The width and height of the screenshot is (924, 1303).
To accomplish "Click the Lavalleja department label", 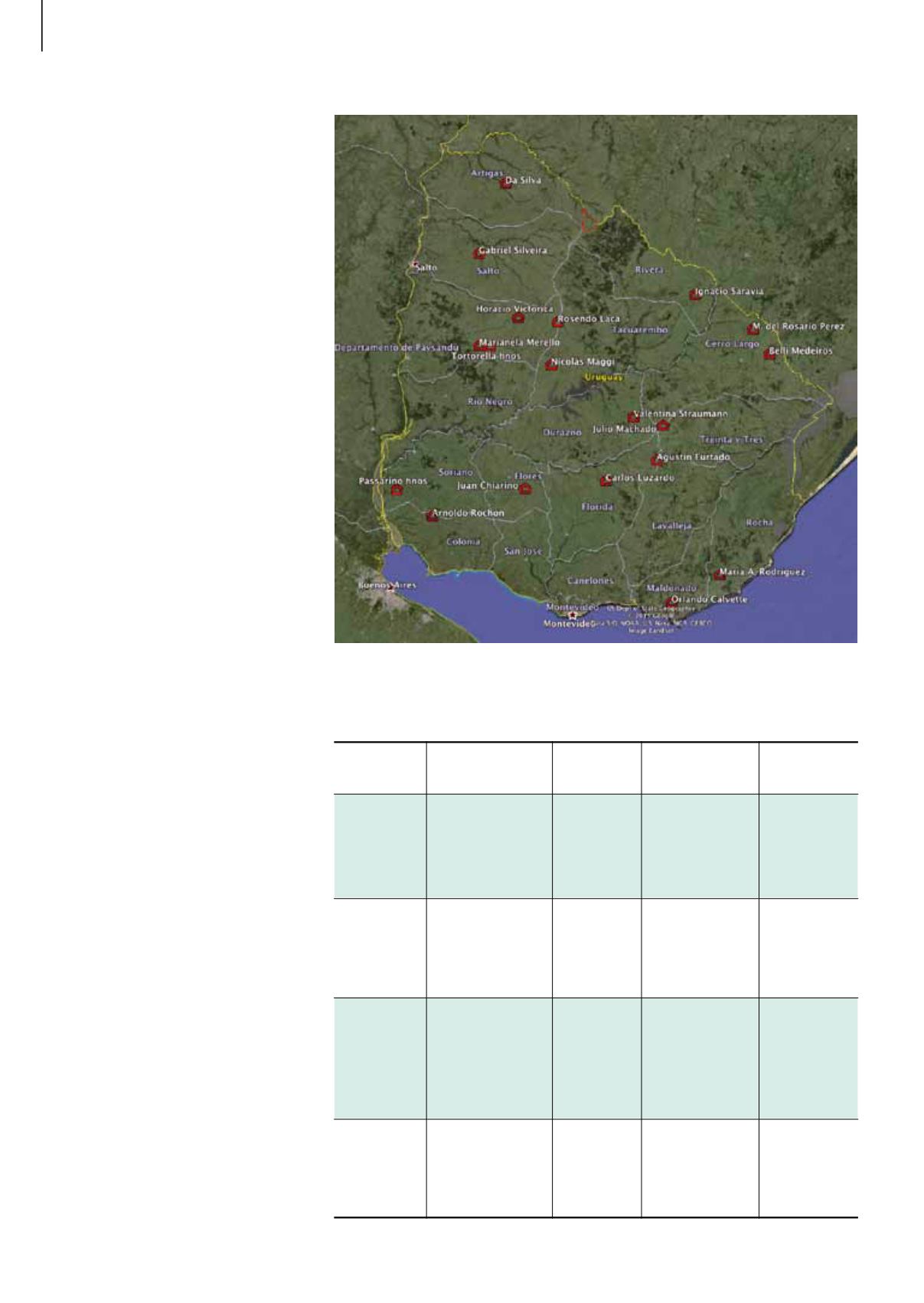I will 672,526.
